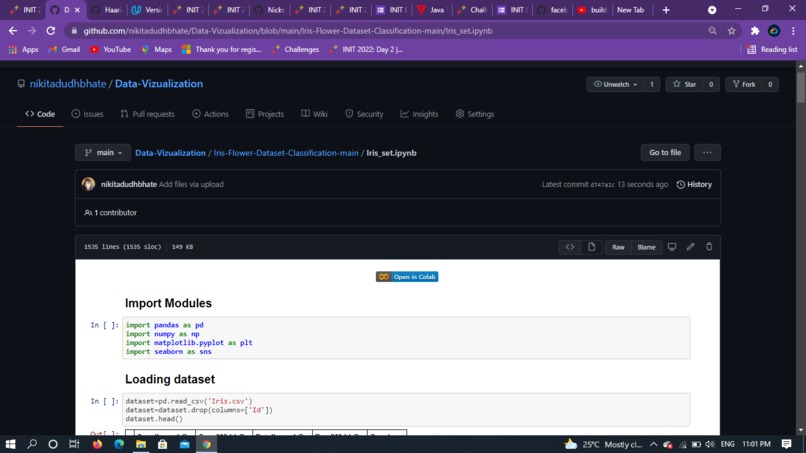The width and height of the screenshot is (806, 453).
Task: Open Task View on taskbar
Action: click(x=74, y=444)
